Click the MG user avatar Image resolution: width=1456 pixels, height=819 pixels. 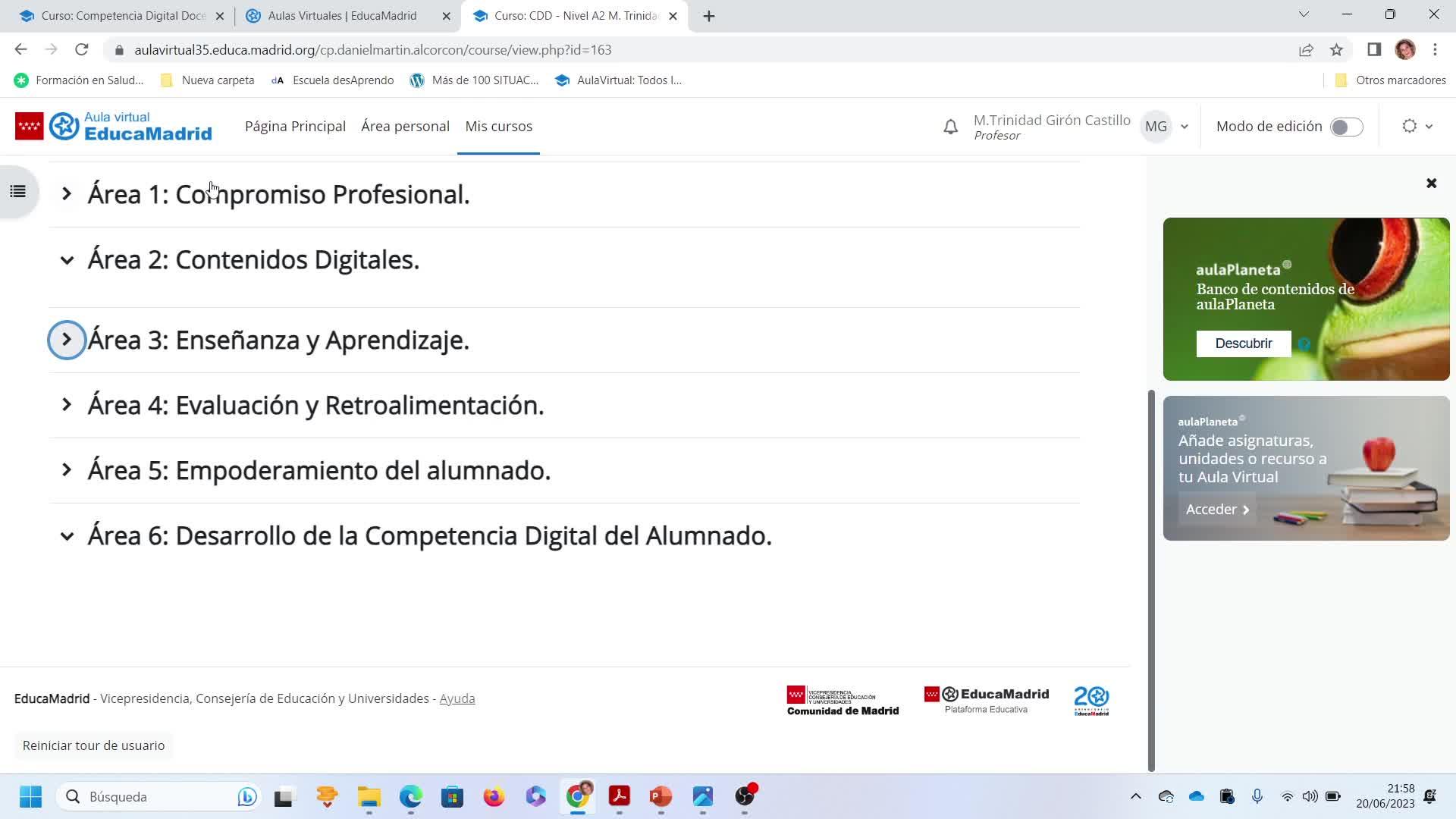[x=1156, y=127]
